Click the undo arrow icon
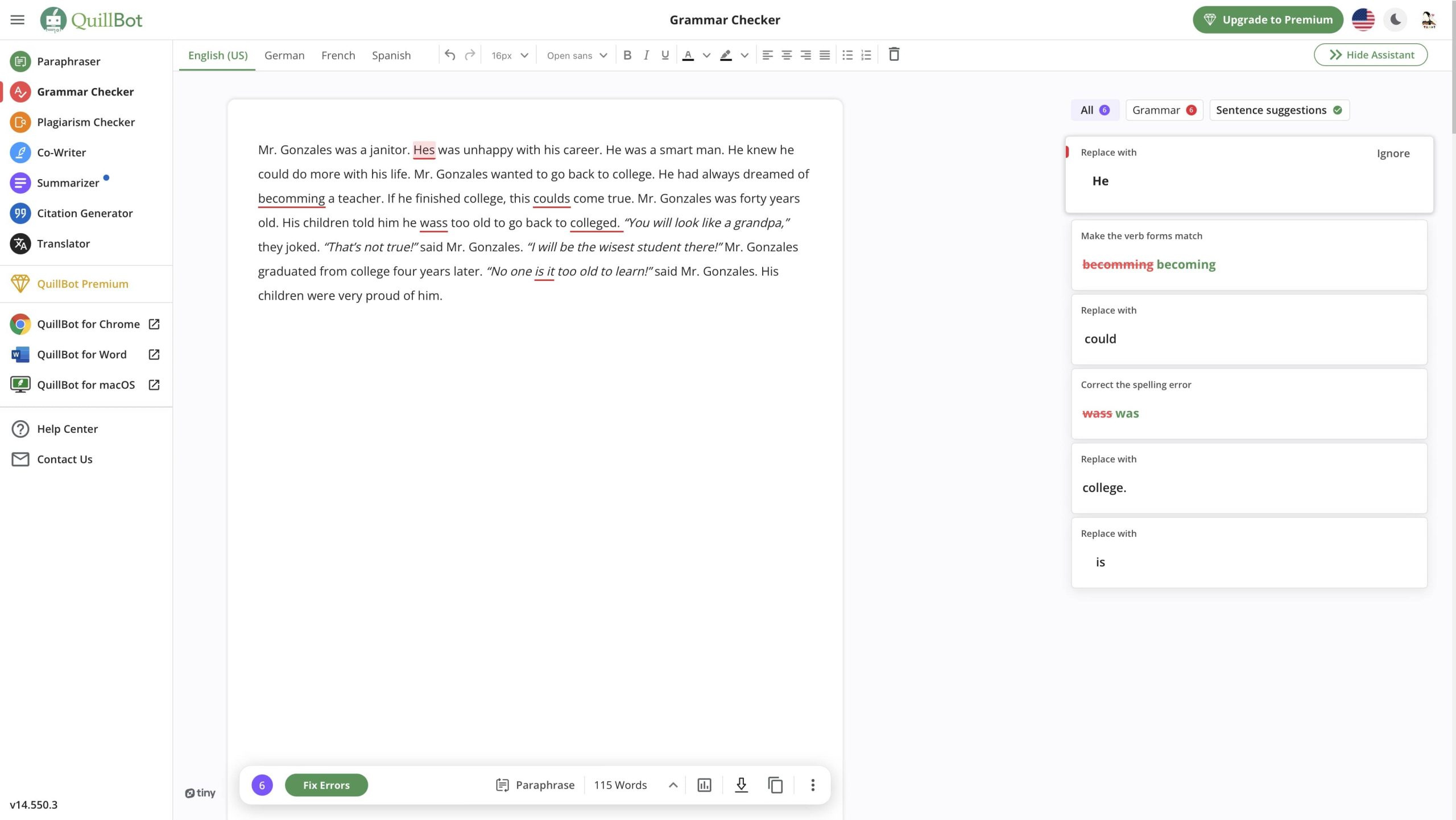Viewport: 1456px width, 820px height. (450, 55)
